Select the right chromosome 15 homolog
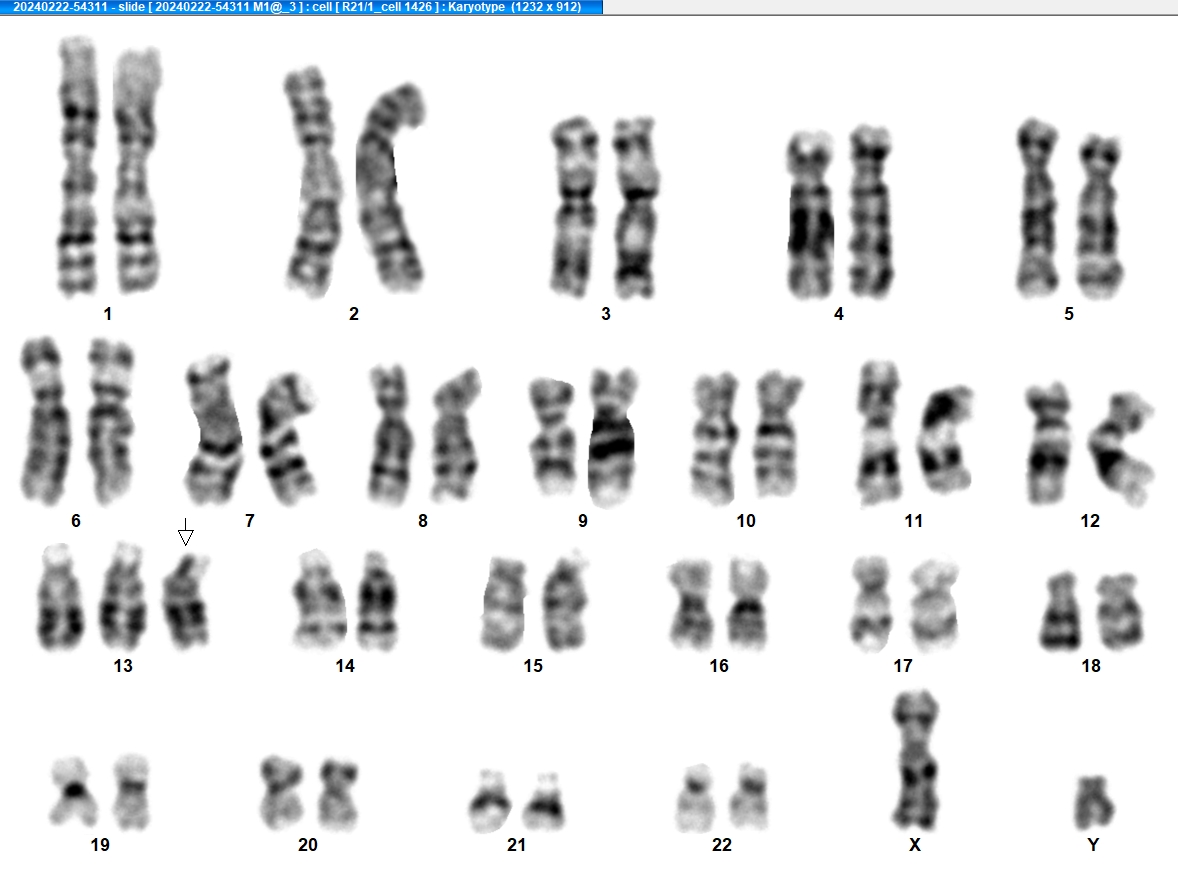Screen dimensions: 1178x896 click(x=566, y=602)
